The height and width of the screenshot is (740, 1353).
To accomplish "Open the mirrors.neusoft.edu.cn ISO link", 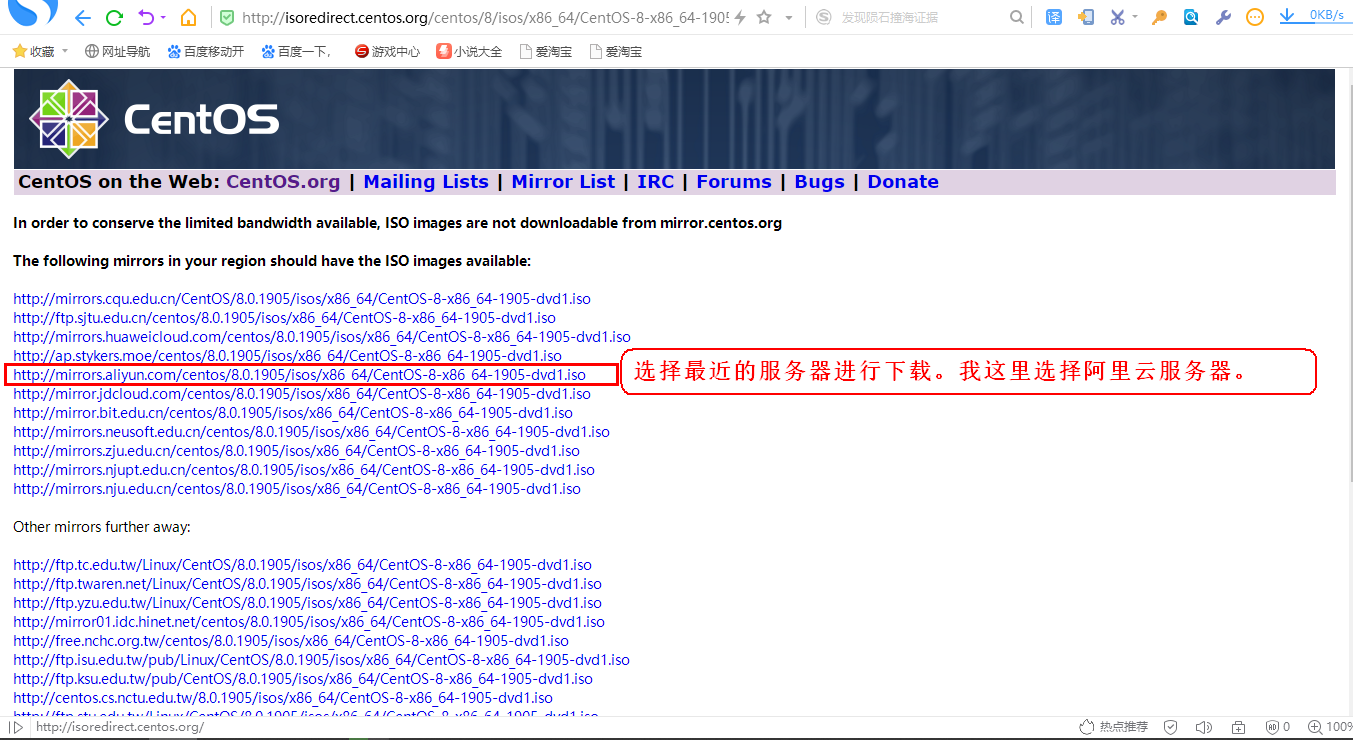I will click(311, 432).
